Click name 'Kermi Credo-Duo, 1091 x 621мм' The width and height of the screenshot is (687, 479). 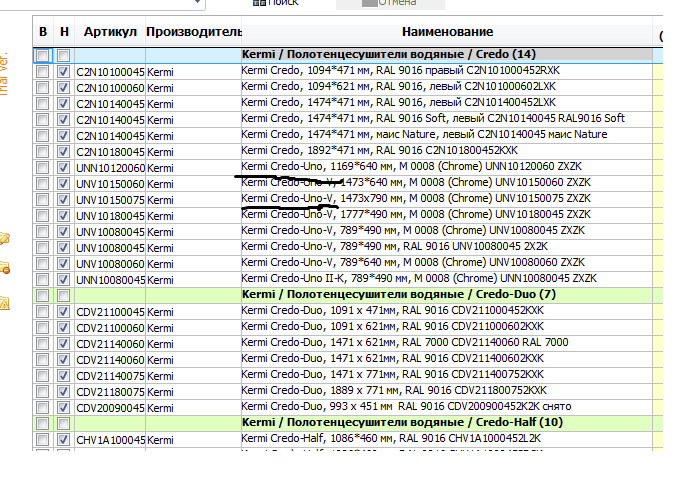pyautogui.click(x=393, y=326)
